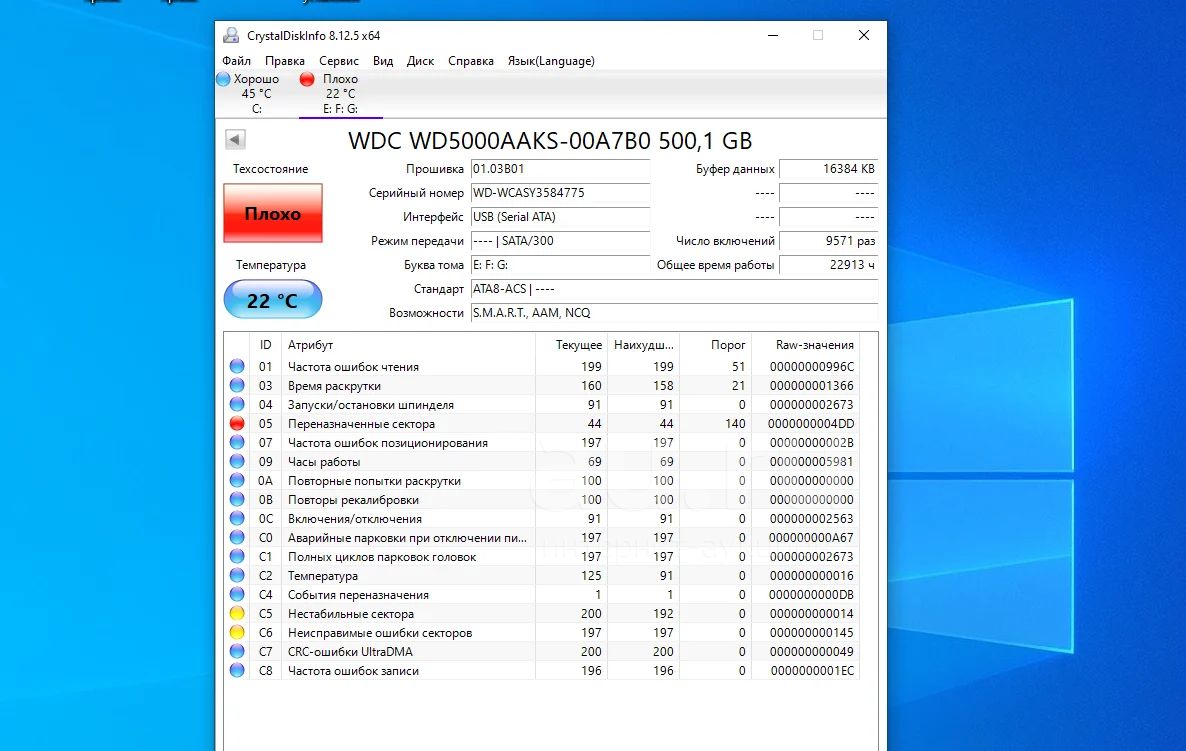Viewport: 1186px width, 751px height.
Task: Click the blue icon for Часы работы
Action: [x=238, y=461]
